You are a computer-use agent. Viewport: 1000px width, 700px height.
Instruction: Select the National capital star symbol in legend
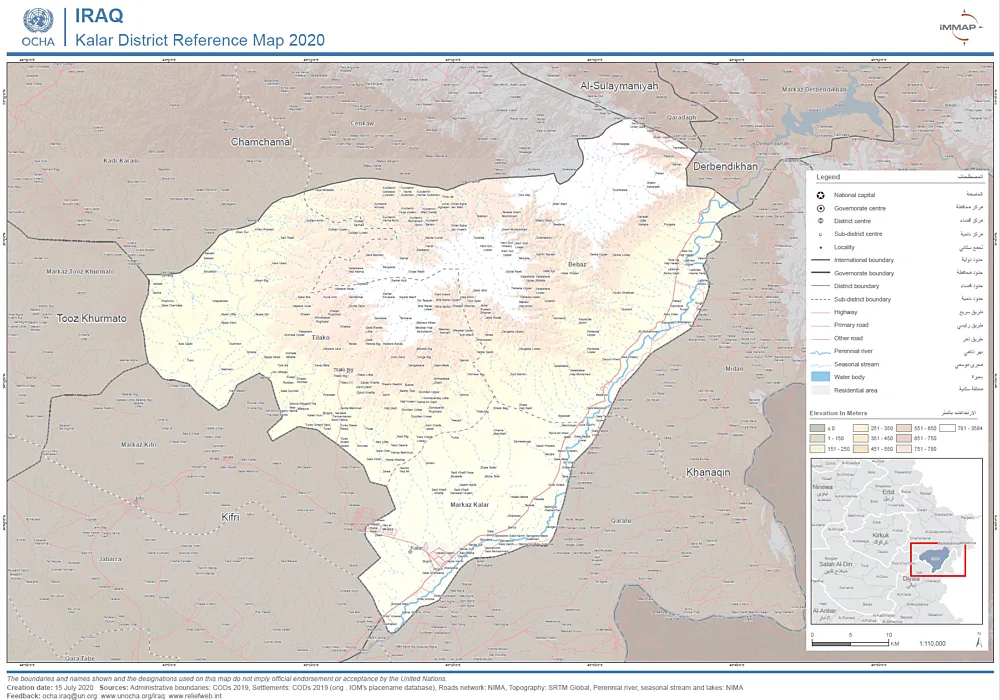(820, 194)
